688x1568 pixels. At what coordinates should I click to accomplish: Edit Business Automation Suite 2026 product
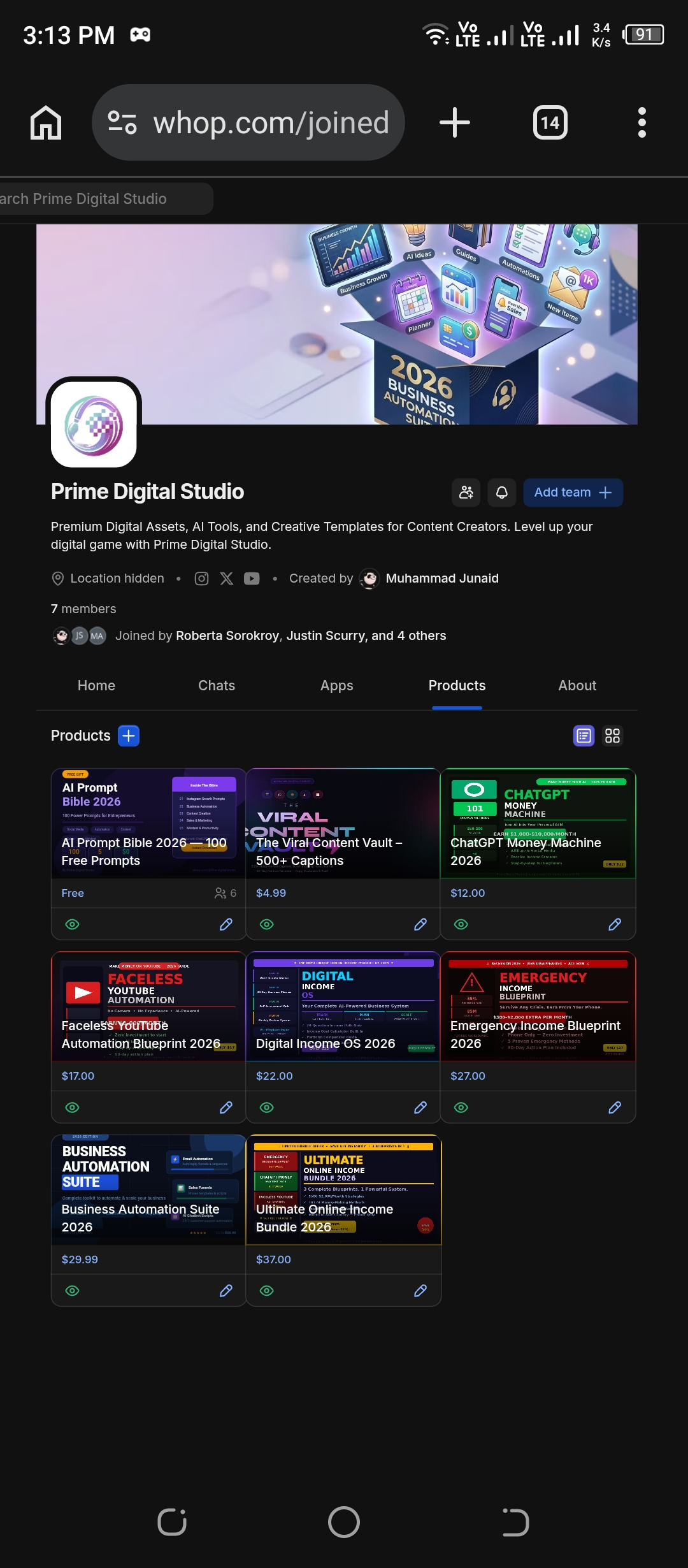[226, 1291]
